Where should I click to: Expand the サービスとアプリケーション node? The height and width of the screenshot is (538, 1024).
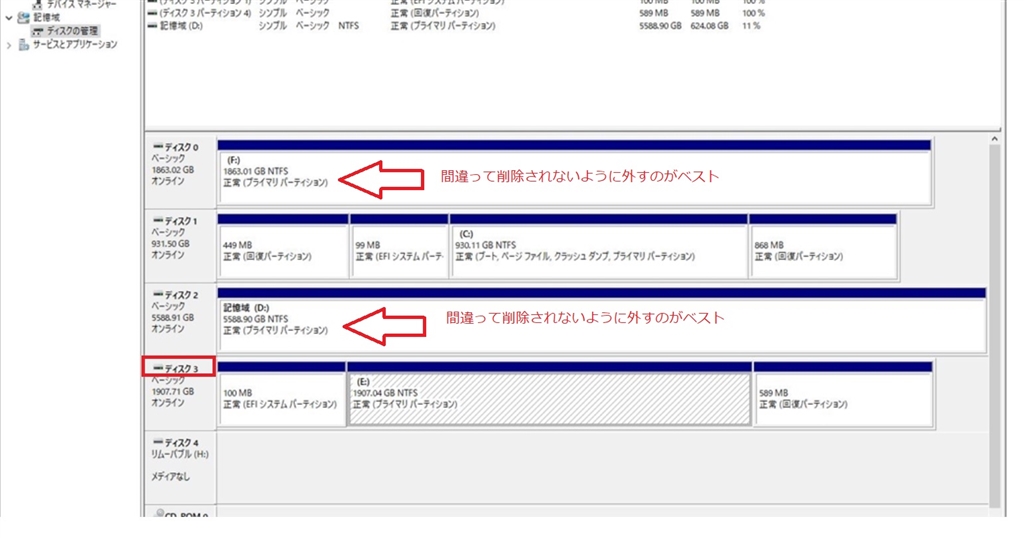[x=8, y=45]
